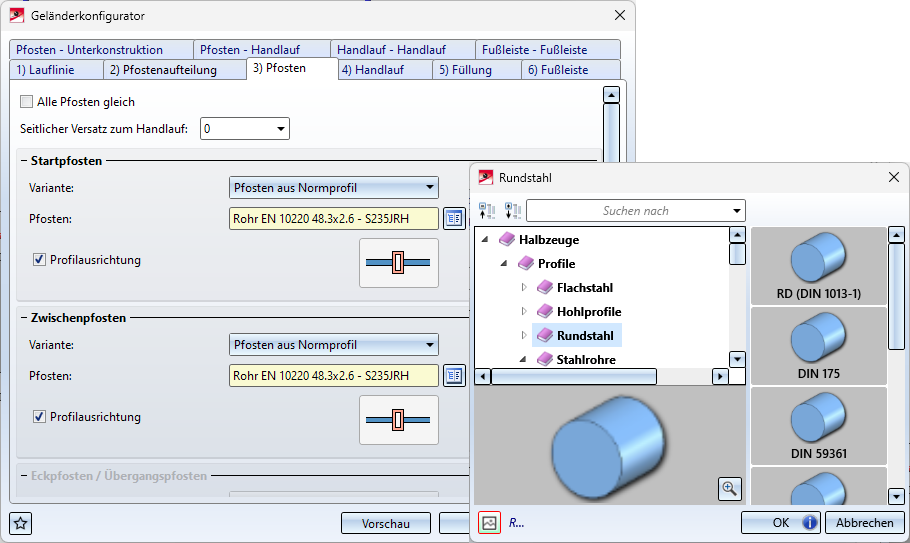The height and width of the screenshot is (543, 910).
Task: Click tree horizontal scrollbar right arrow
Action: click(720, 377)
